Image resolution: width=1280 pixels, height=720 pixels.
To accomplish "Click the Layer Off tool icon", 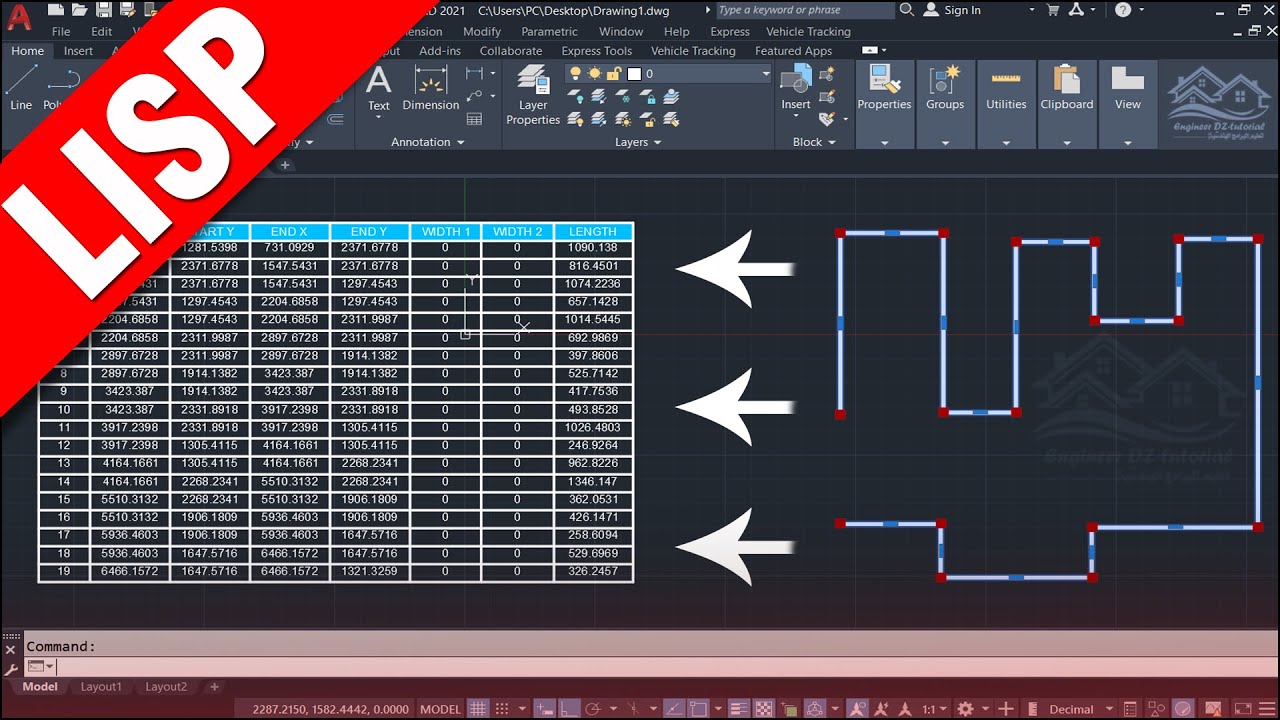I will click(x=576, y=97).
